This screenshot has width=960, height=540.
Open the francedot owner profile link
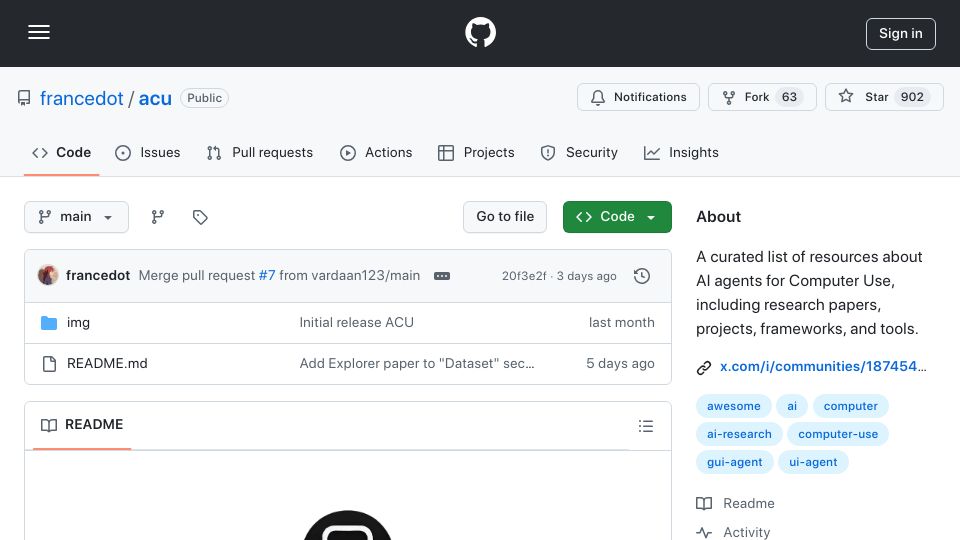click(x=81, y=99)
